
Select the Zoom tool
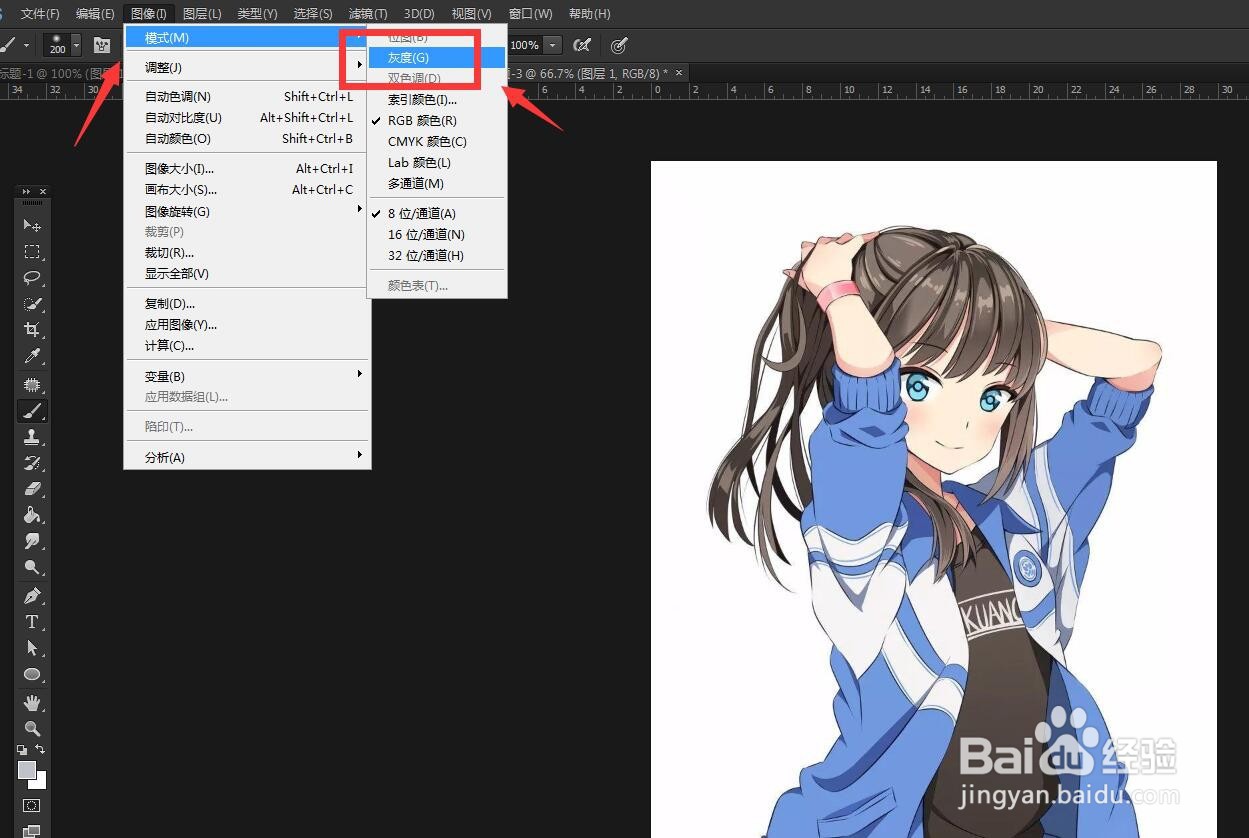pyautogui.click(x=32, y=728)
